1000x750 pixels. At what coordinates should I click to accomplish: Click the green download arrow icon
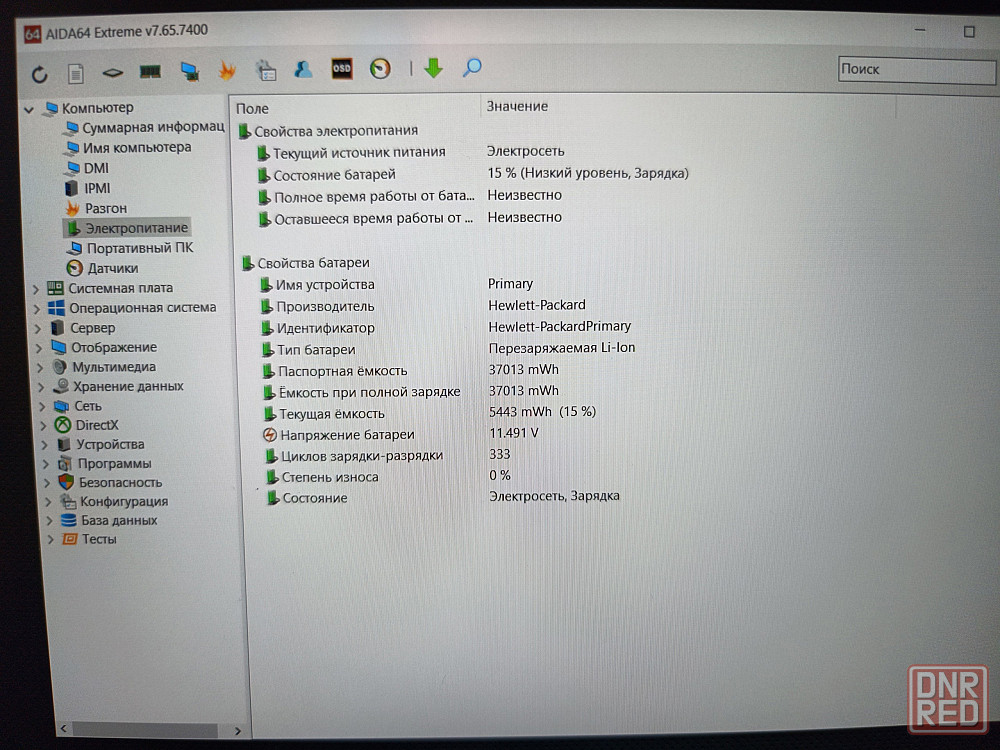(x=434, y=68)
